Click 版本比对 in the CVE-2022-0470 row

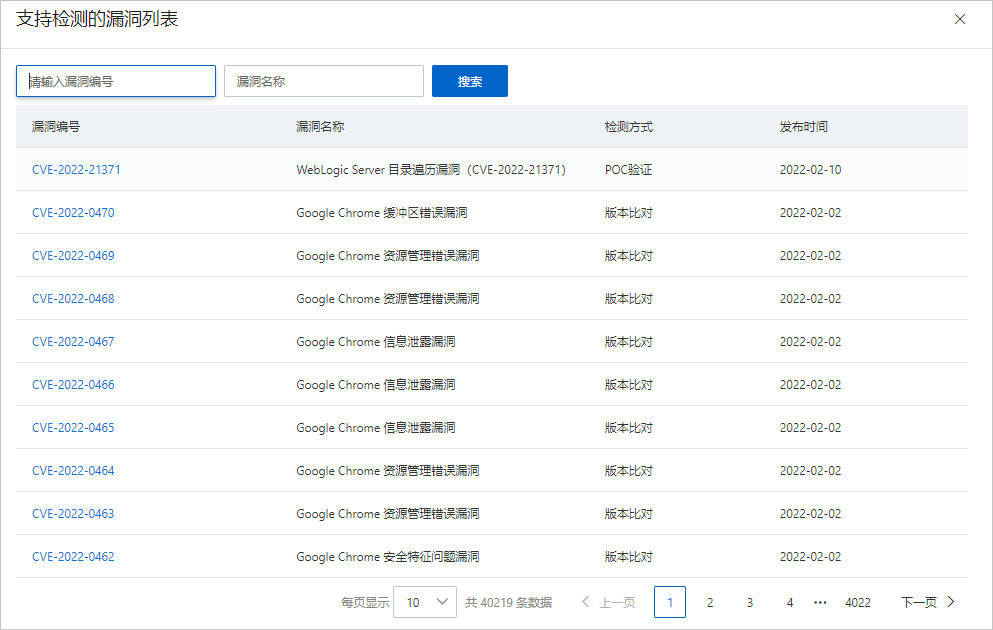628,213
